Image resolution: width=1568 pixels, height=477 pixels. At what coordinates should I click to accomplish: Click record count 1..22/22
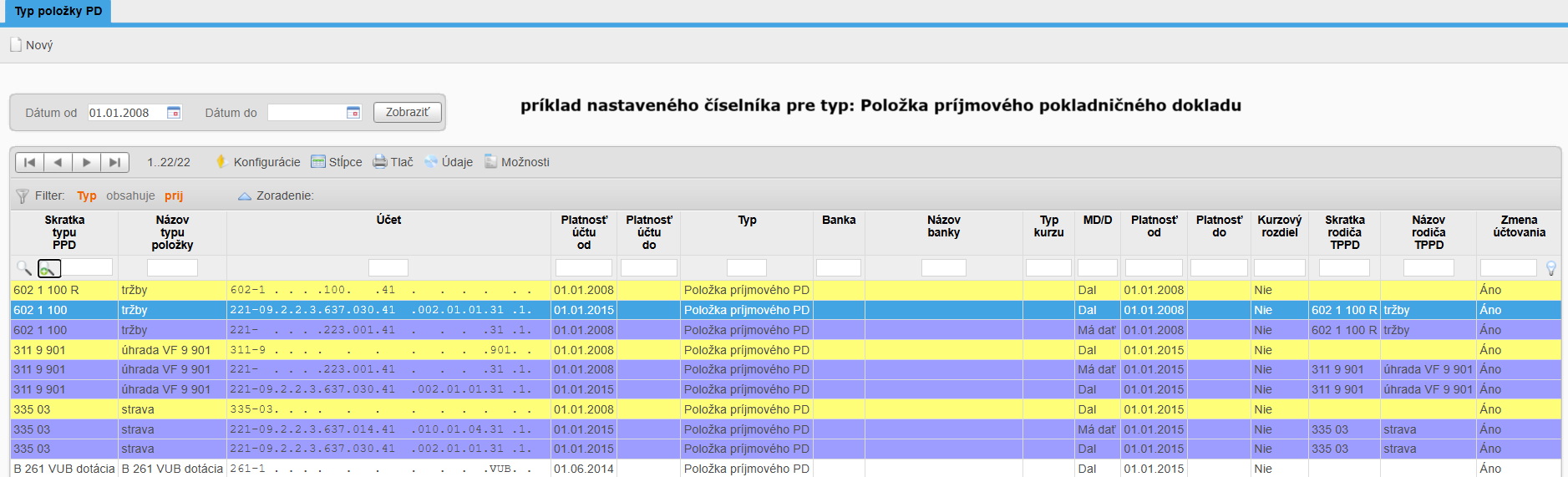(169, 162)
